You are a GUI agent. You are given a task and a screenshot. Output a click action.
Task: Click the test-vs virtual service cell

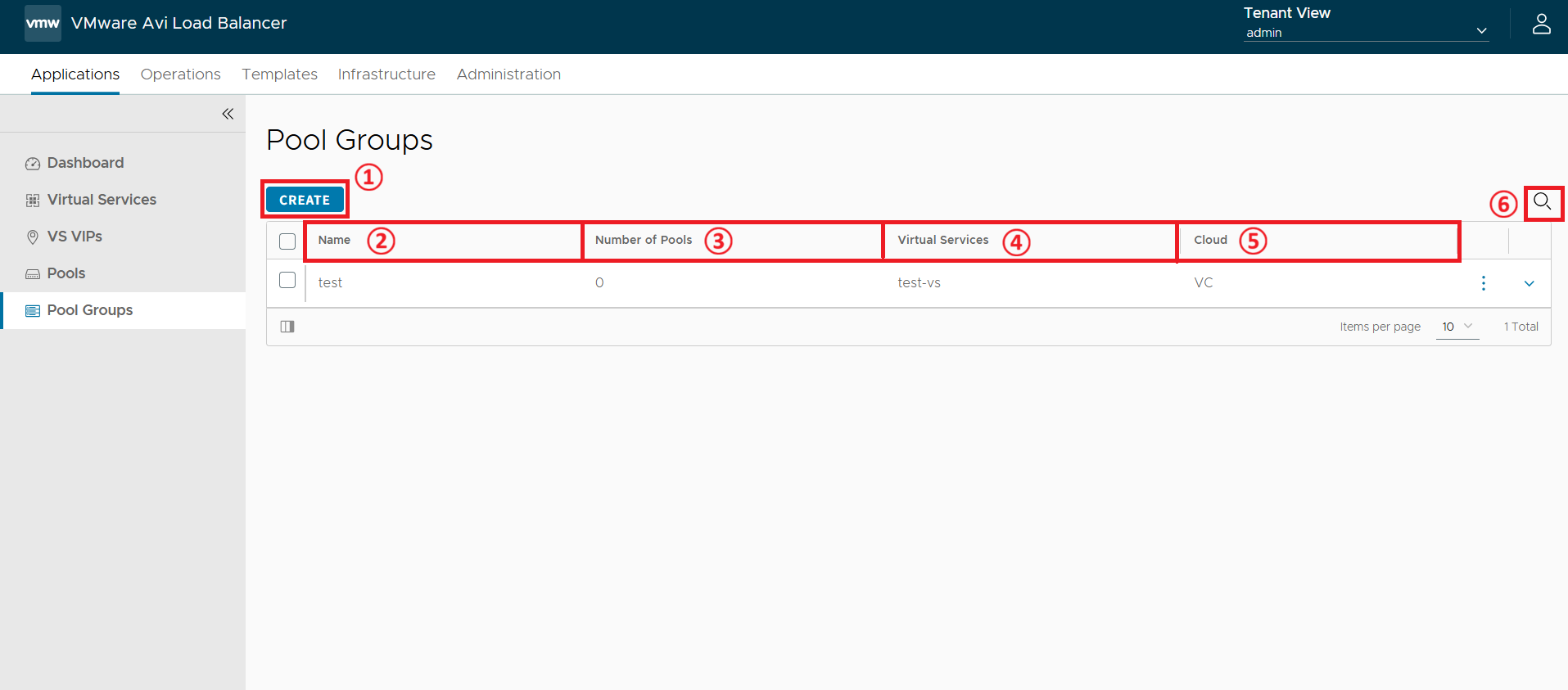[x=919, y=283]
